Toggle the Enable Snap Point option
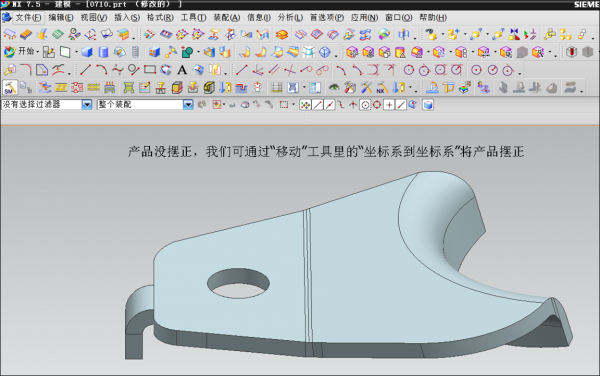Screen dimensions: 600x376 pyautogui.click(x=305, y=105)
